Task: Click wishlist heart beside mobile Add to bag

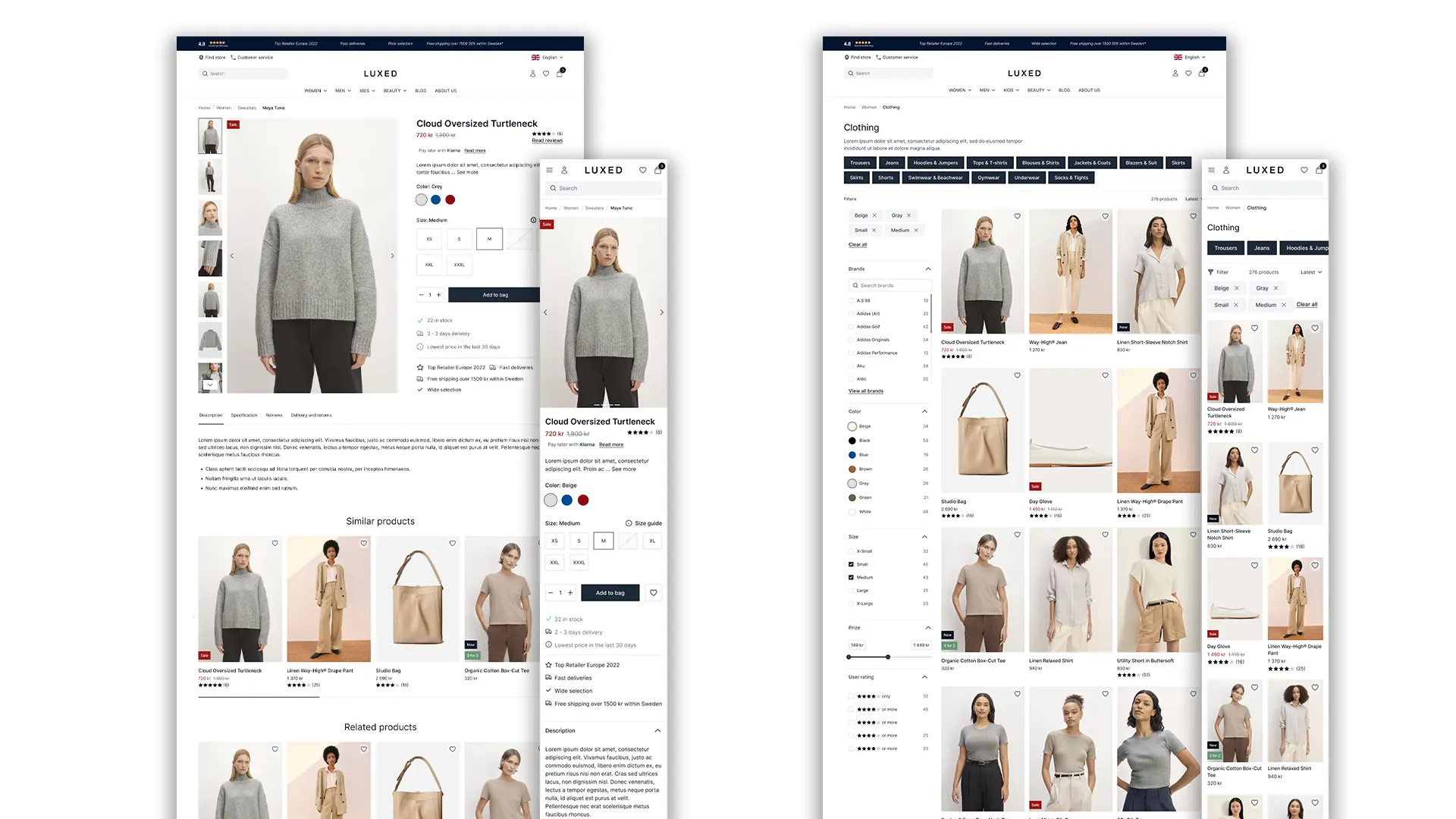Action: tap(654, 593)
